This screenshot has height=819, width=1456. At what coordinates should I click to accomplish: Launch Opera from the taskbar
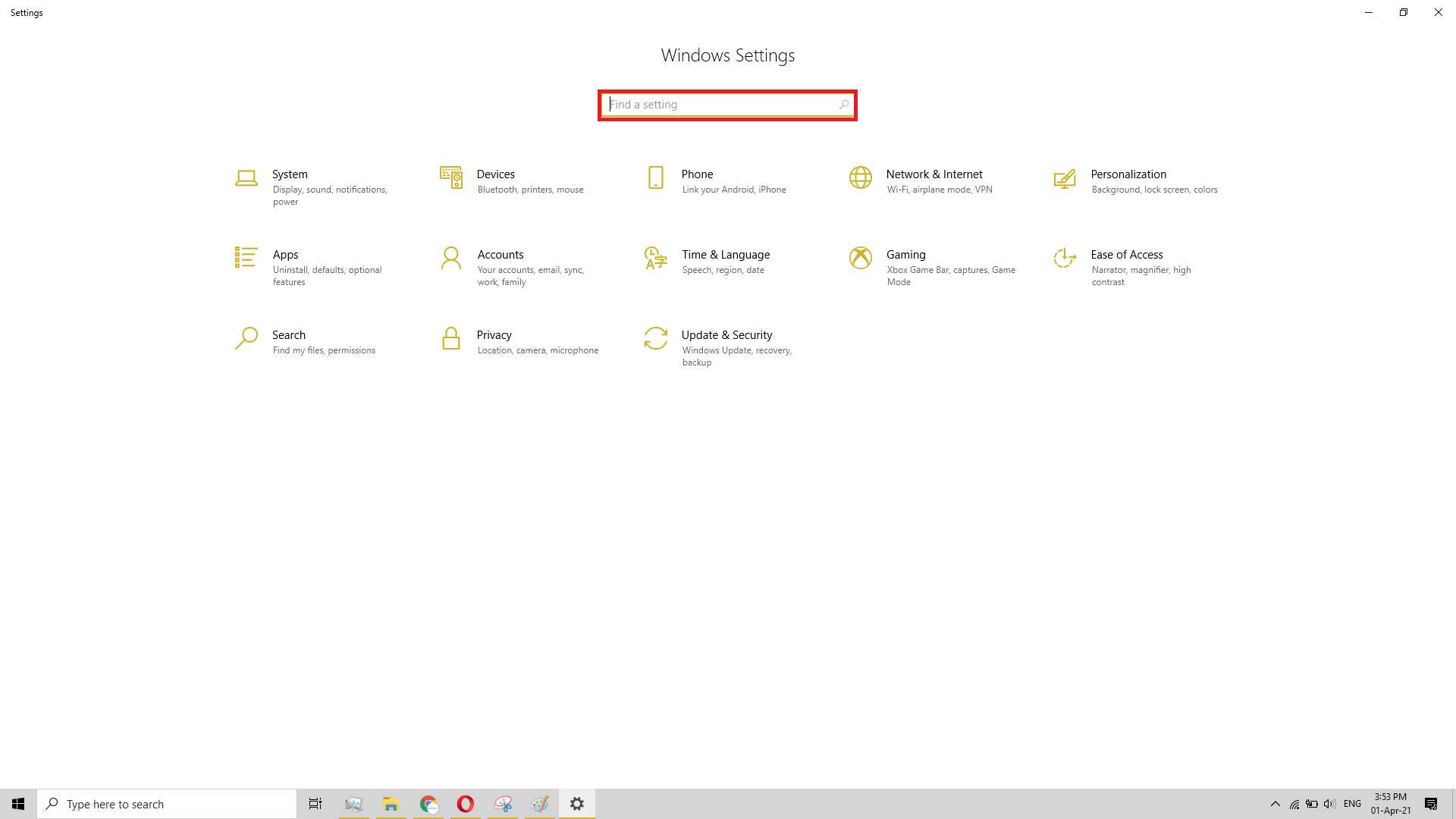click(466, 804)
